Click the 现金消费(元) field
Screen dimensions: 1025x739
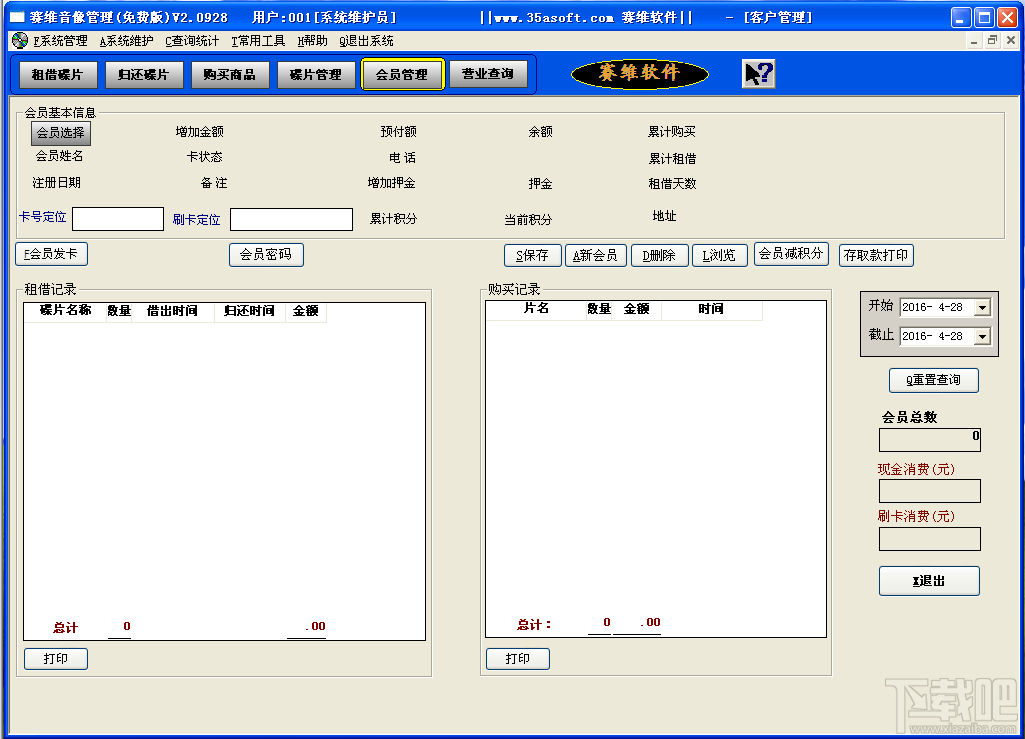(930, 490)
